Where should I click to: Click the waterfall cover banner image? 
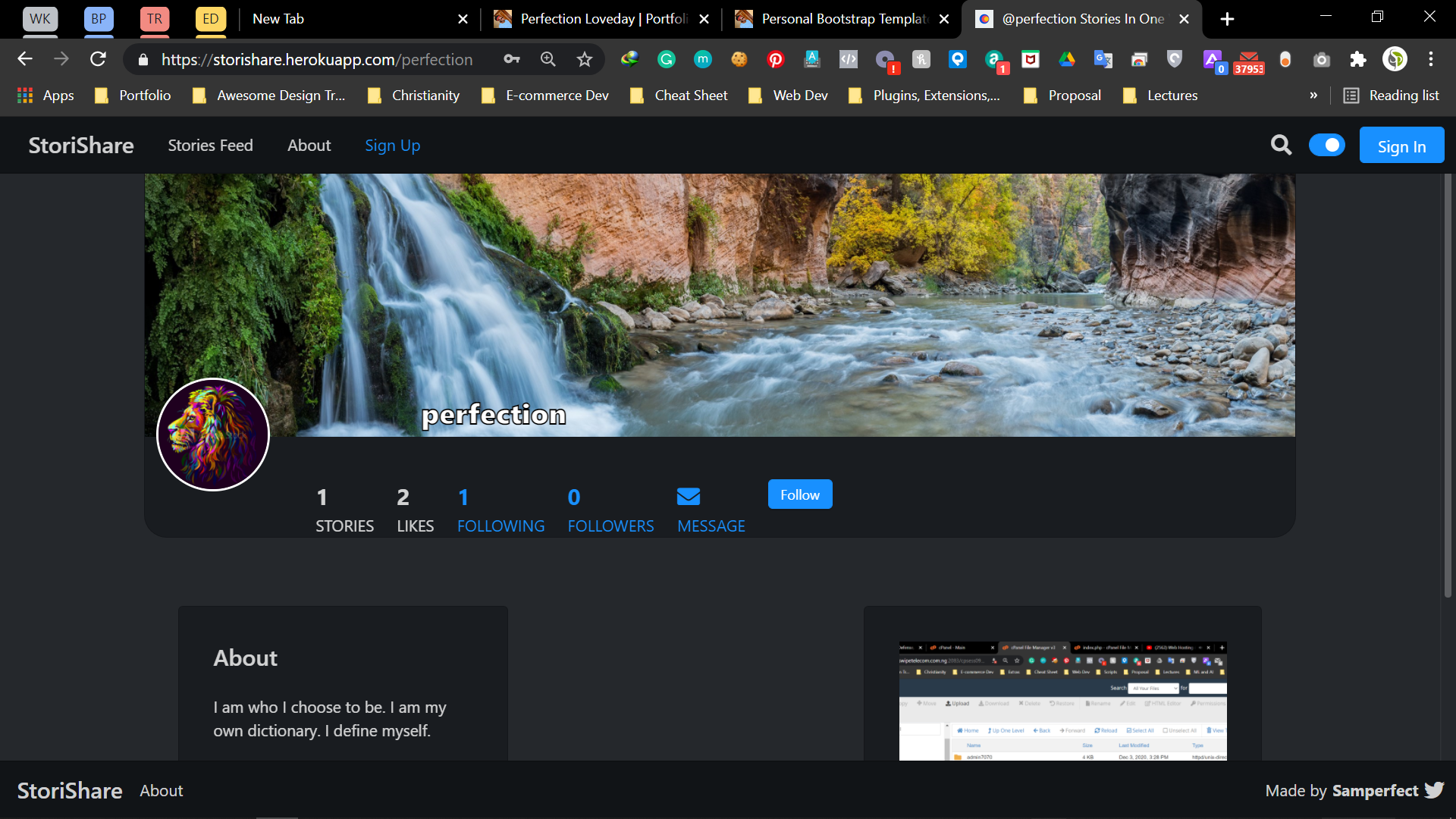point(720,305)
